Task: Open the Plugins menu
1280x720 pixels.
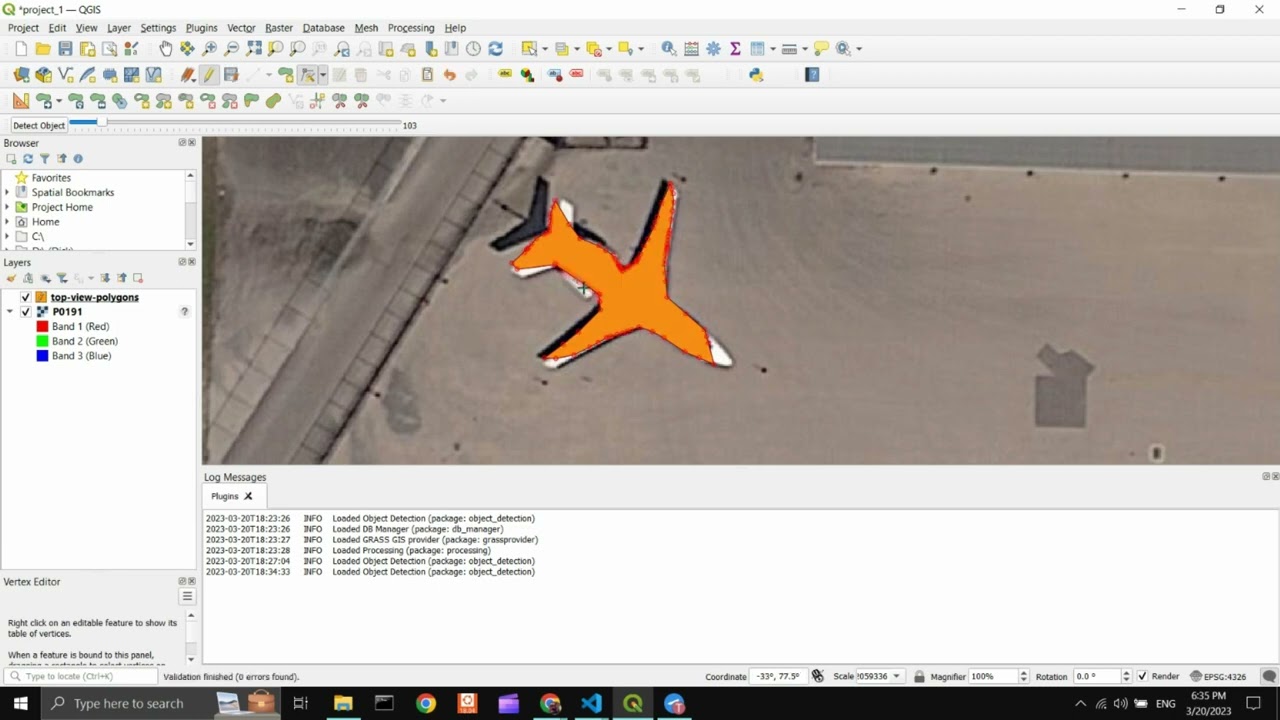Action: click(201, 28)
